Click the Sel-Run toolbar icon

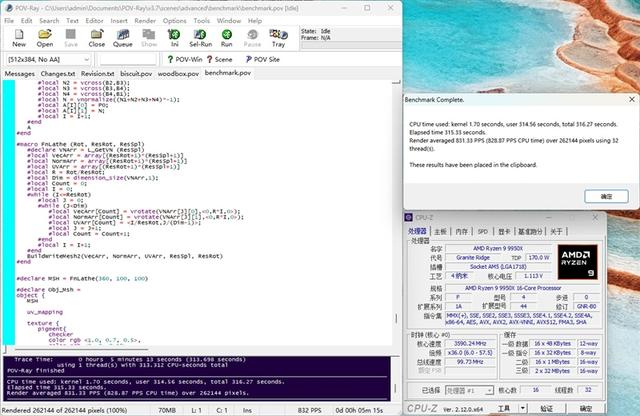pyautogui.click(x=200, y=38)
